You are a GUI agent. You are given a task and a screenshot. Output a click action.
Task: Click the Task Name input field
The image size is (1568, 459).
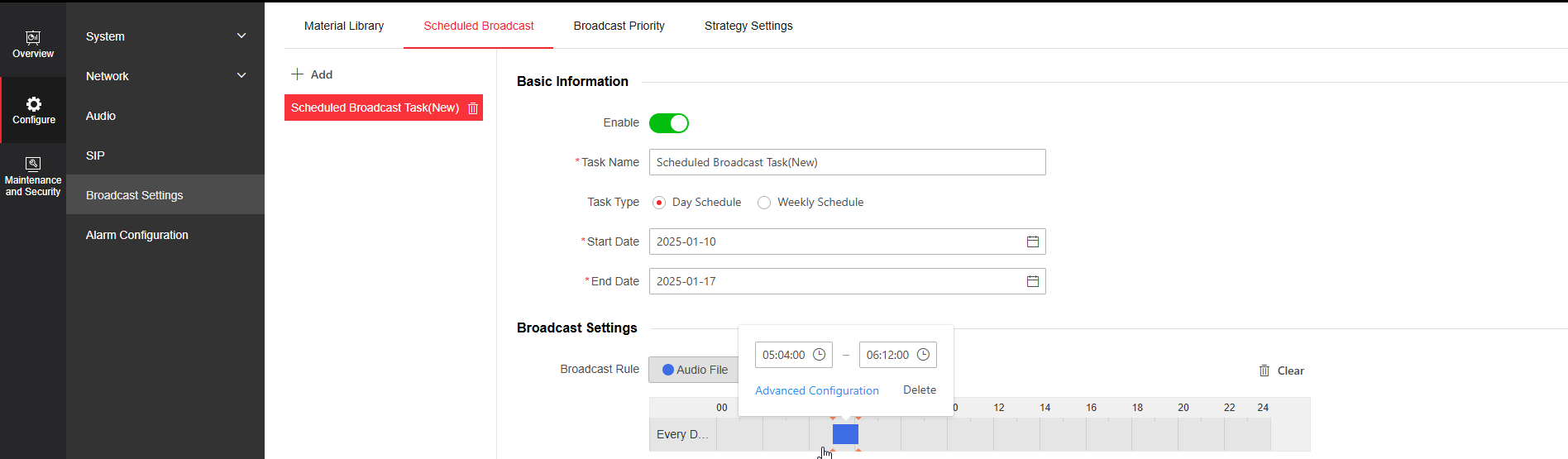(847, 162)
